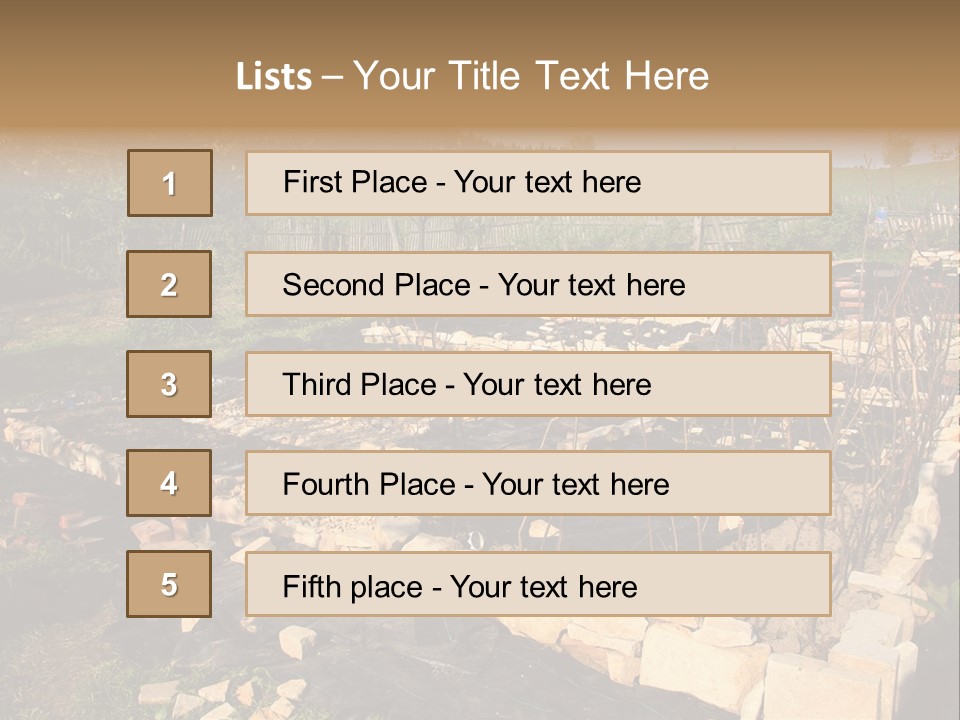Viewport: 960px width, 720px height.
Task: Select the number 1 box
Action: 170,183
